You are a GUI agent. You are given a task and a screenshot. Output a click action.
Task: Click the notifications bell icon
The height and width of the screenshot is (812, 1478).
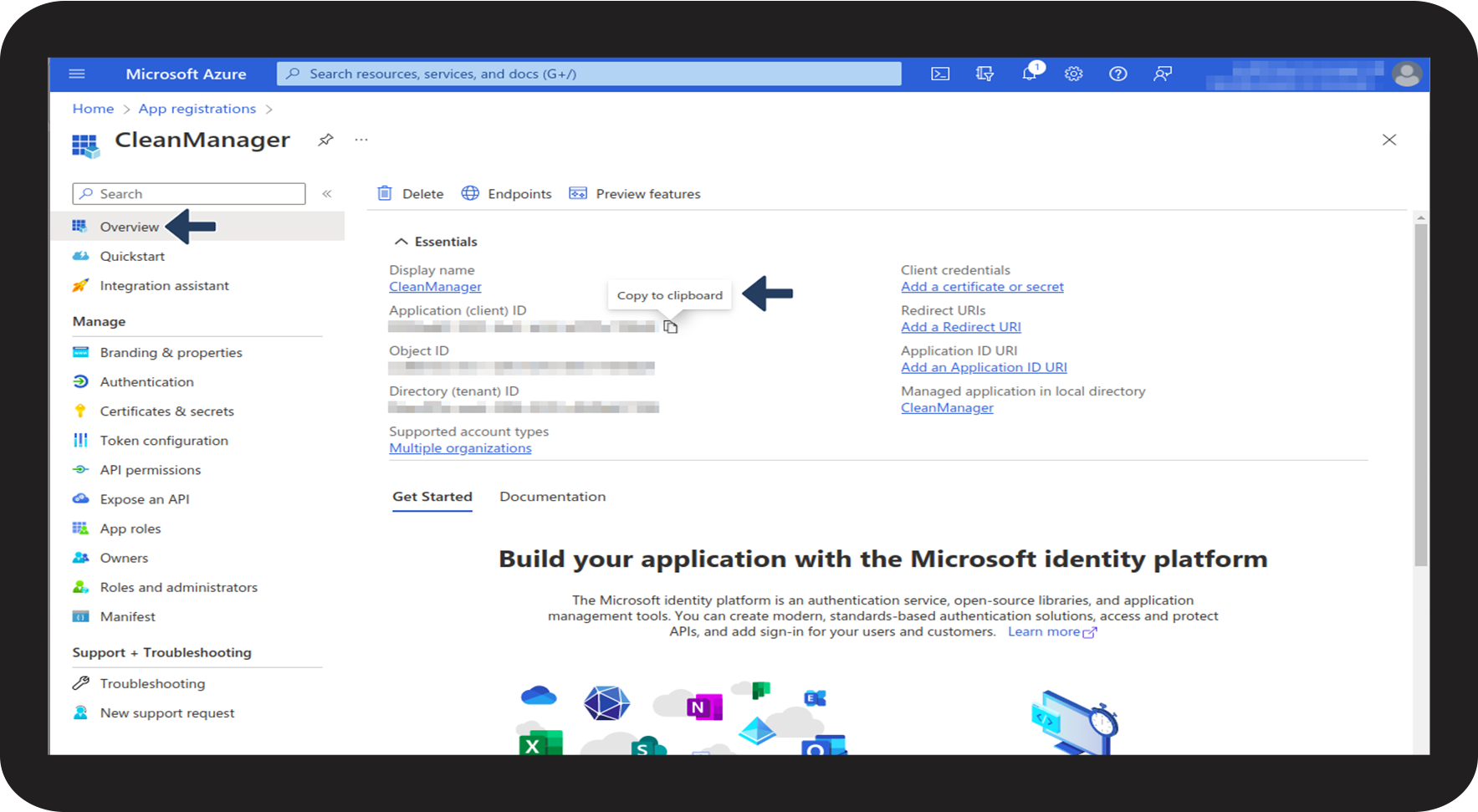1030,74
